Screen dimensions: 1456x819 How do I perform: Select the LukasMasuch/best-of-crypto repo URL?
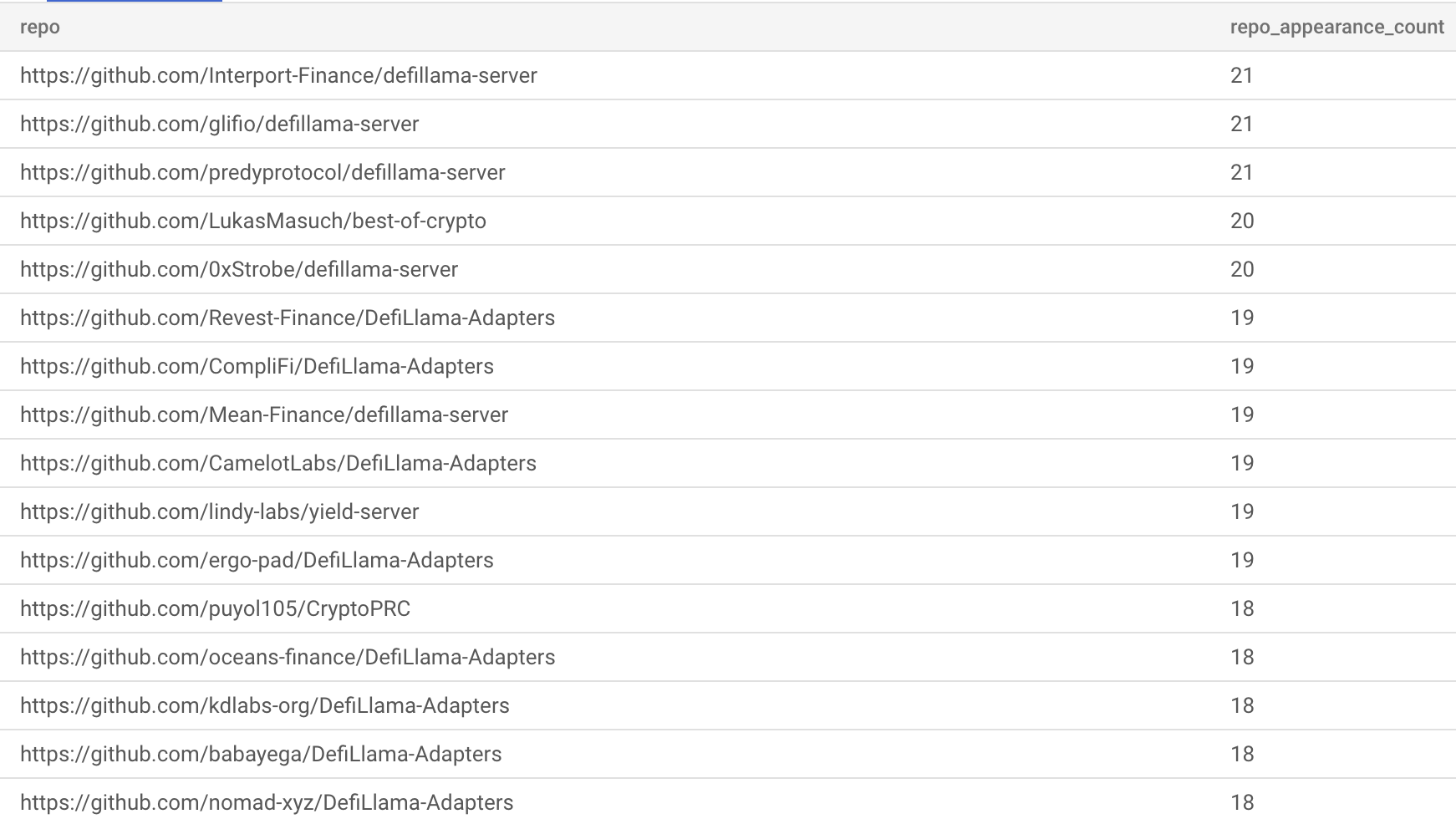(x=253, y=221)
